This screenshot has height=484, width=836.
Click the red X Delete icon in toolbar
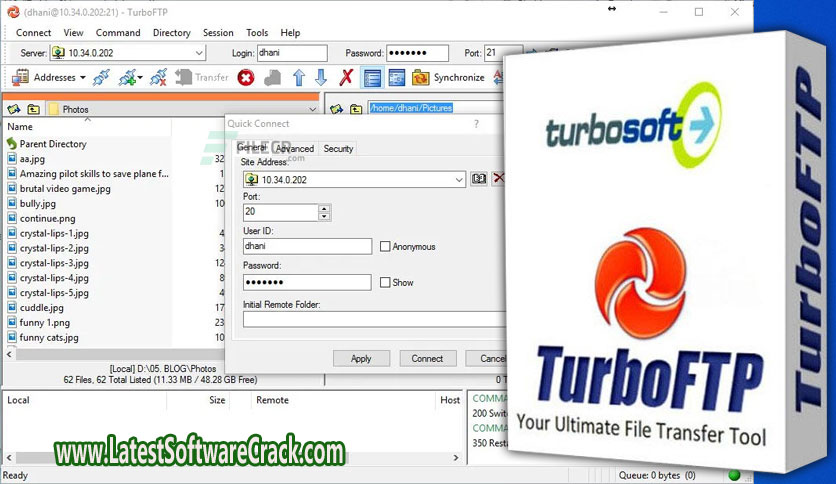click(x=347, y=78)
